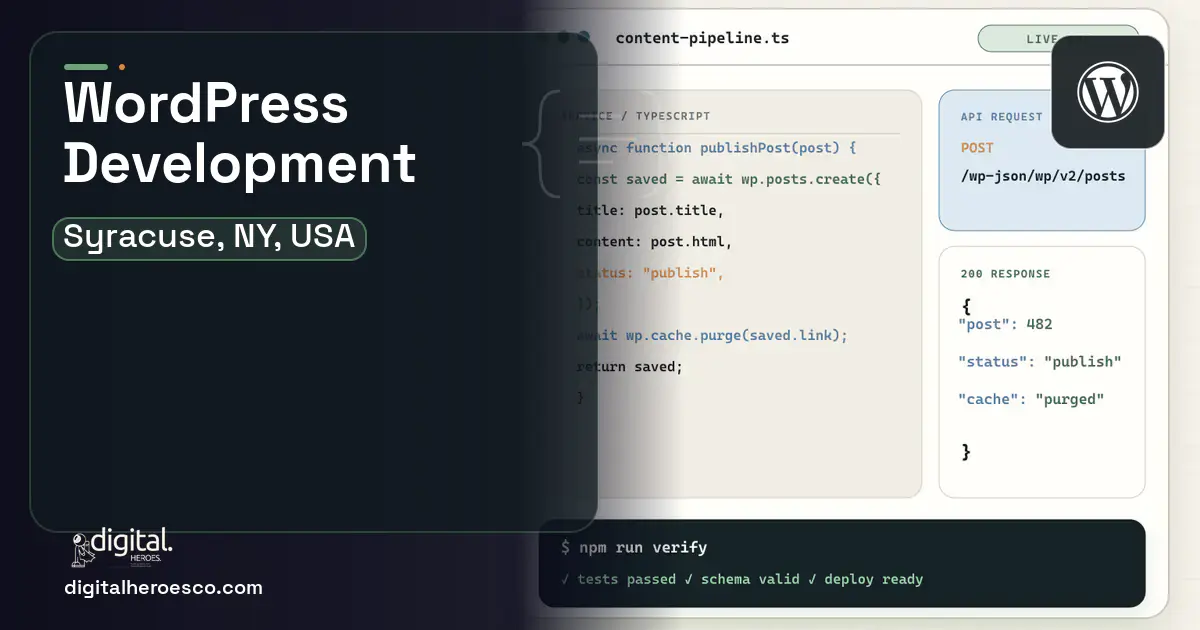Click the /wp-json/wp/v2/posts endpoint

coord(1043,176)
